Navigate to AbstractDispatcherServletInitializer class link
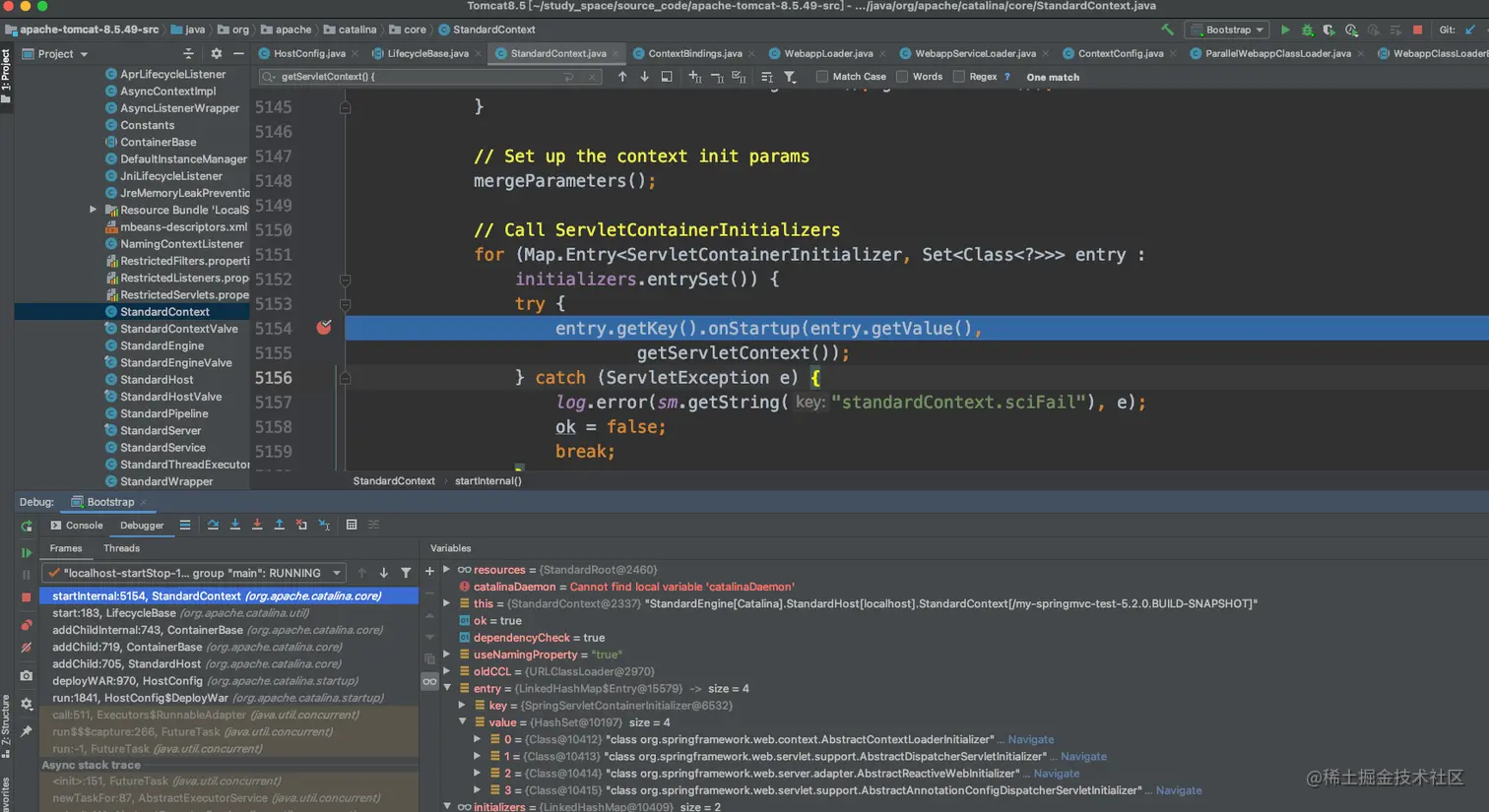Viewport: 1489px width, 812px height. tap(1083, 757)
